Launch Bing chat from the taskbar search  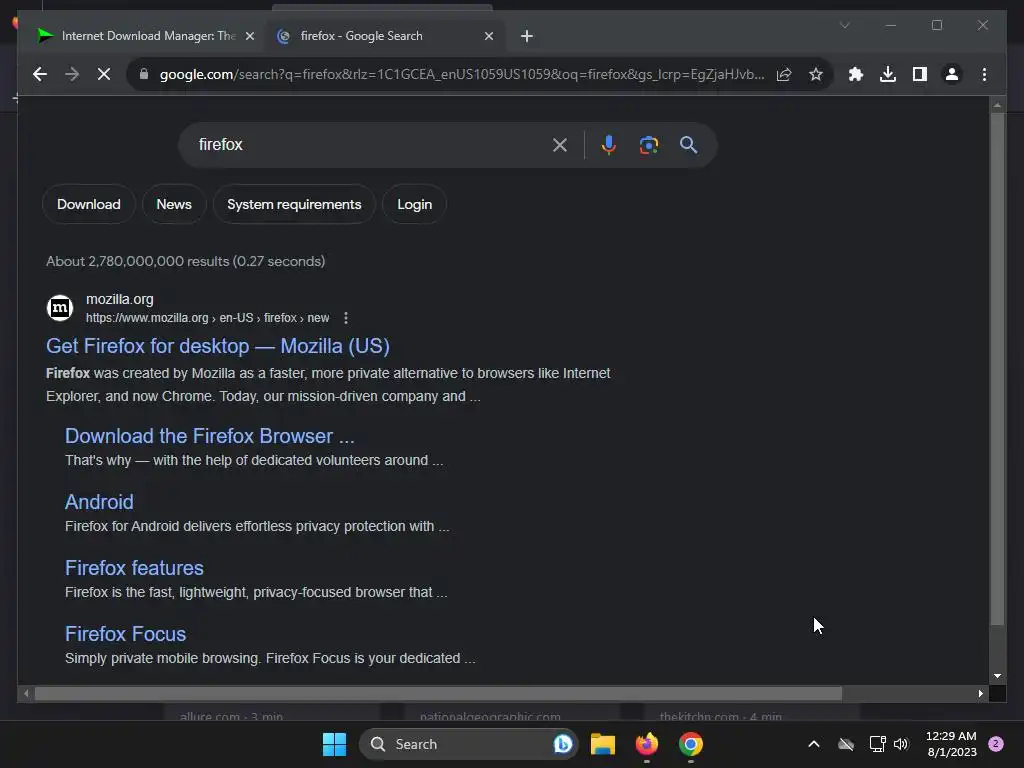click(x=562, y=744)
